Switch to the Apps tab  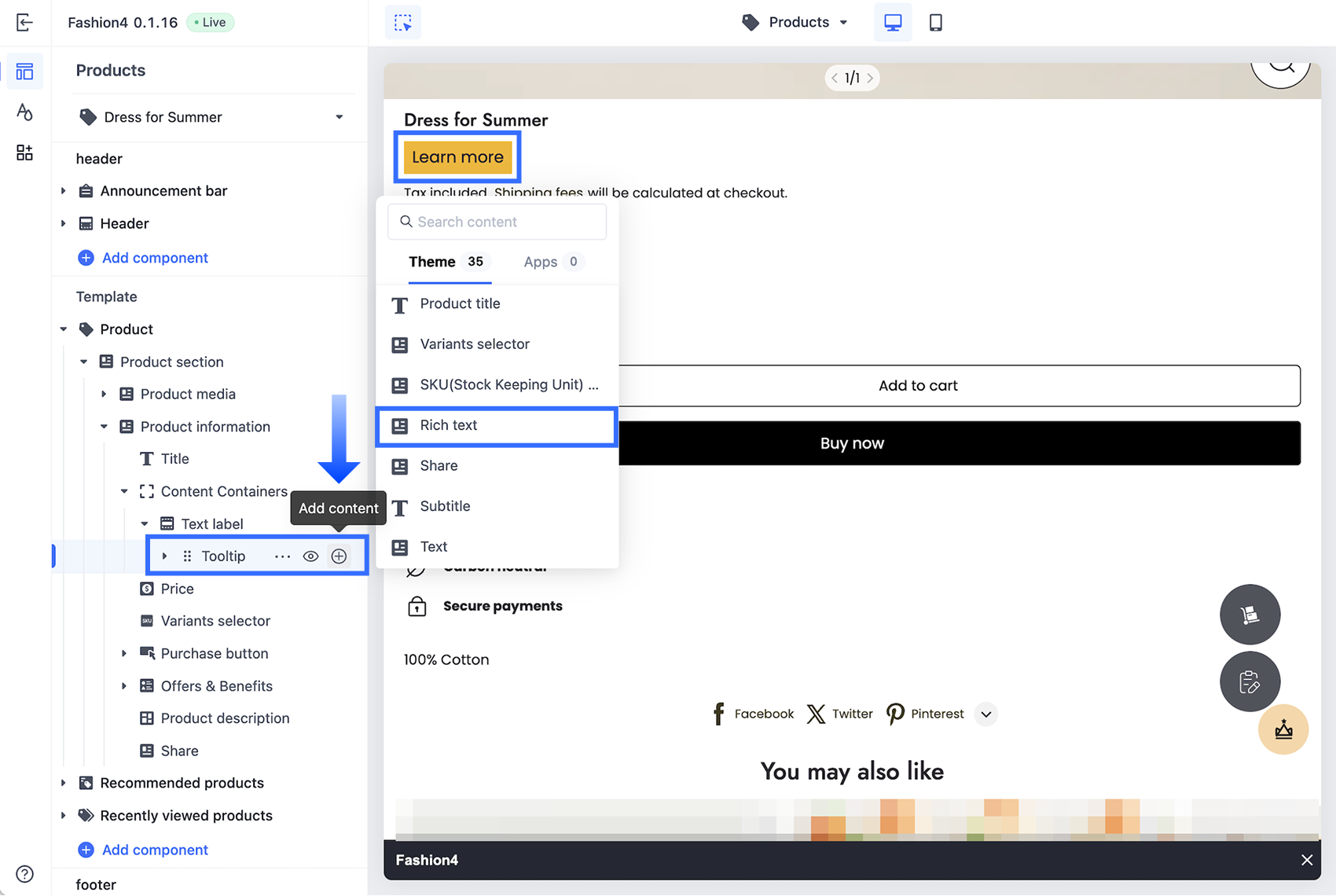coord(552,262)
